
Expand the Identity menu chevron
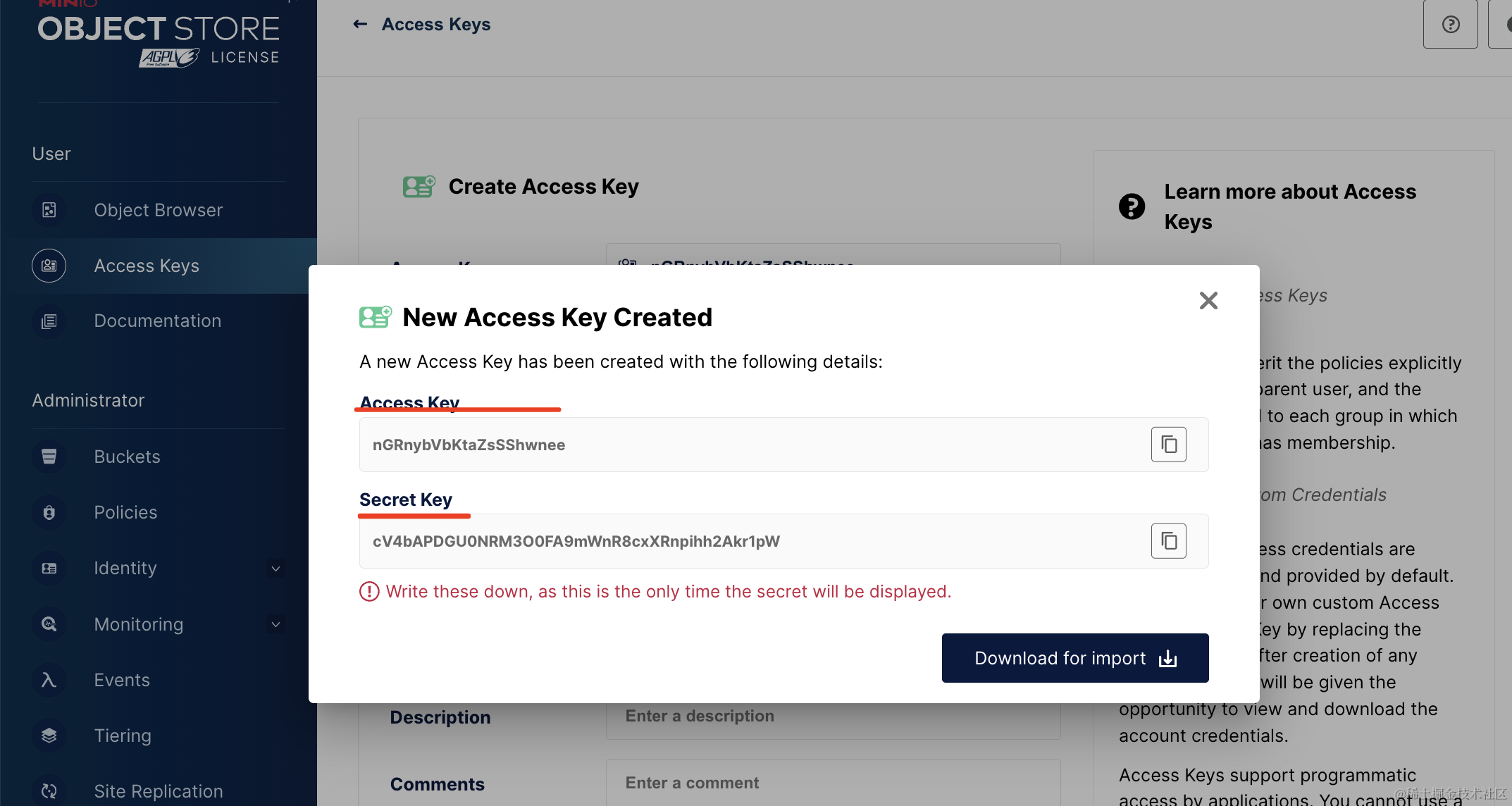tap(275, 568)
